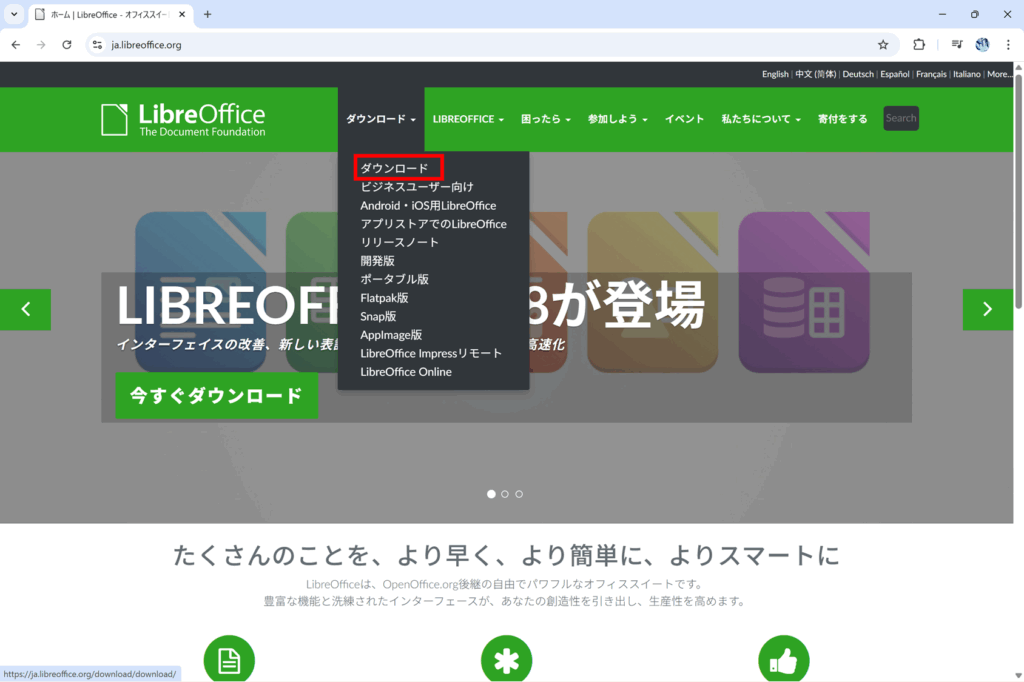This screenshot has width=1024, height=682.
Task: Expand the 困ったら navigation dropdown
Action: click(545, 119)
